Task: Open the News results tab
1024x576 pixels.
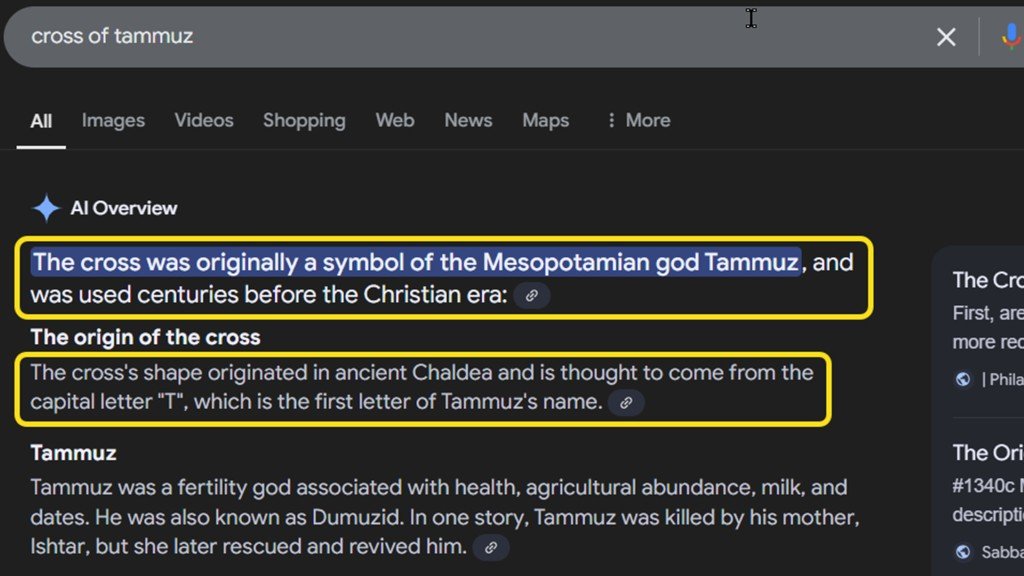Action: pos(468,120)
